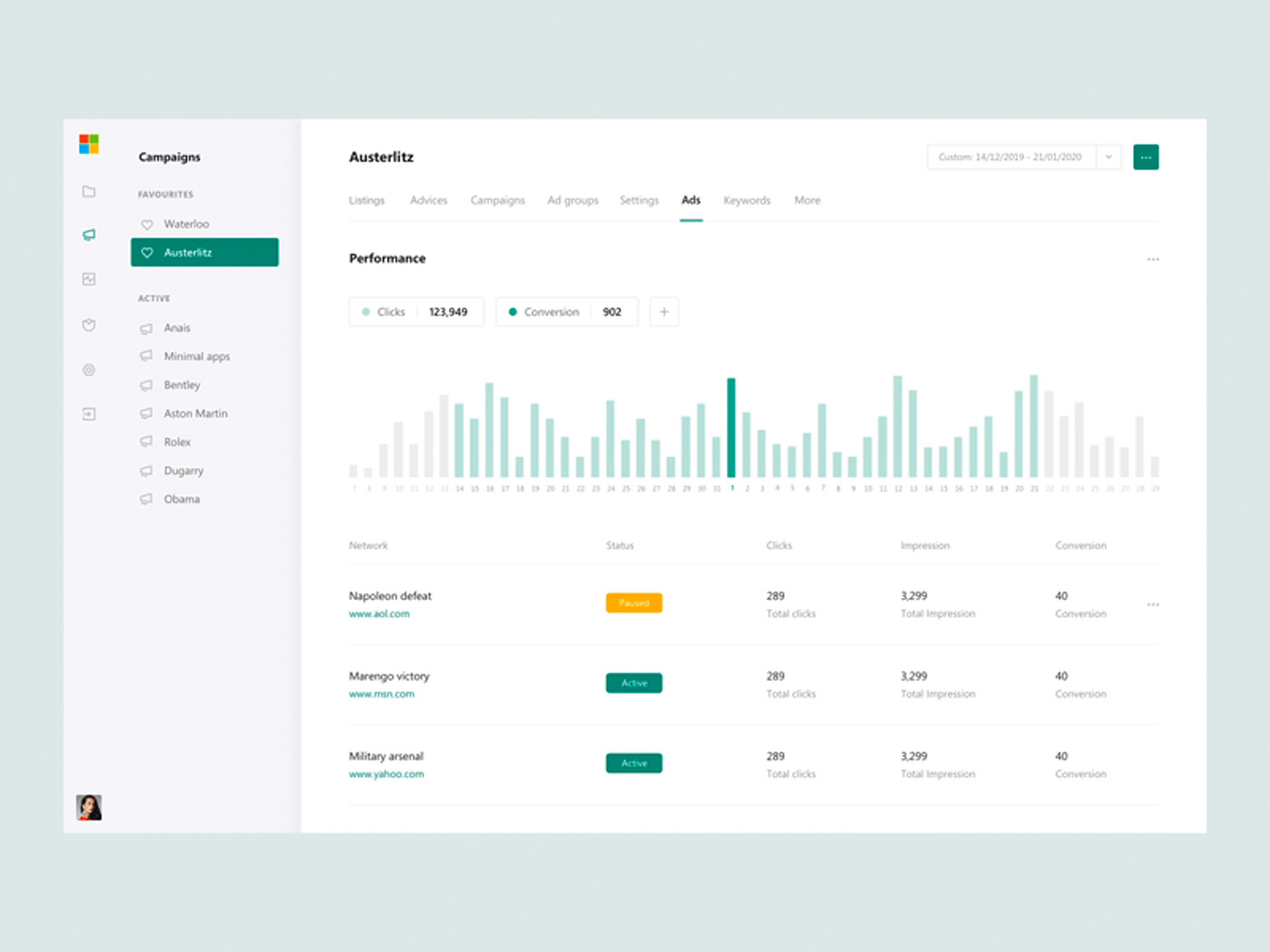Select the highlighted dark green chart bar

pyautogui.click(x=731, y=427)
